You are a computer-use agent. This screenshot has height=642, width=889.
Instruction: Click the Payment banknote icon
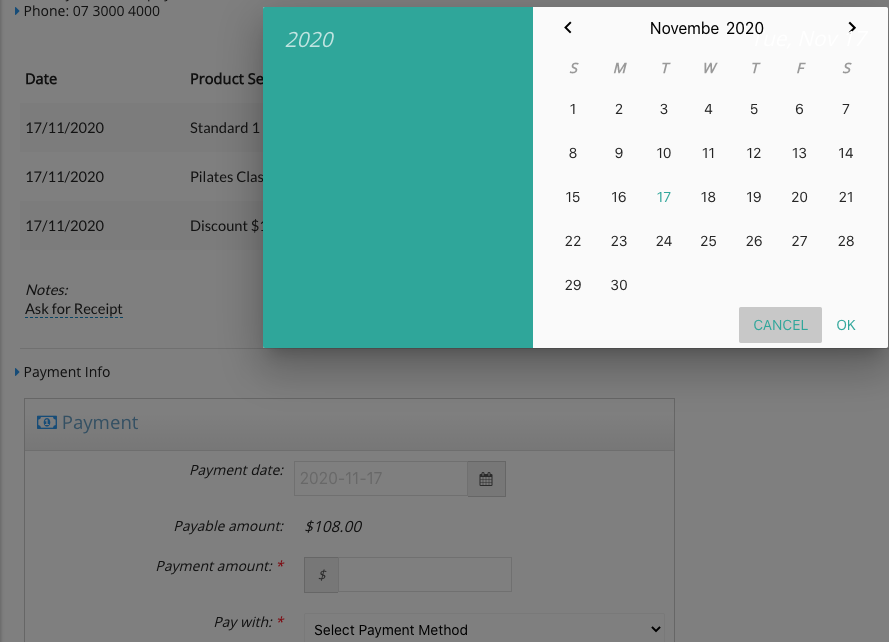(46, 423)
